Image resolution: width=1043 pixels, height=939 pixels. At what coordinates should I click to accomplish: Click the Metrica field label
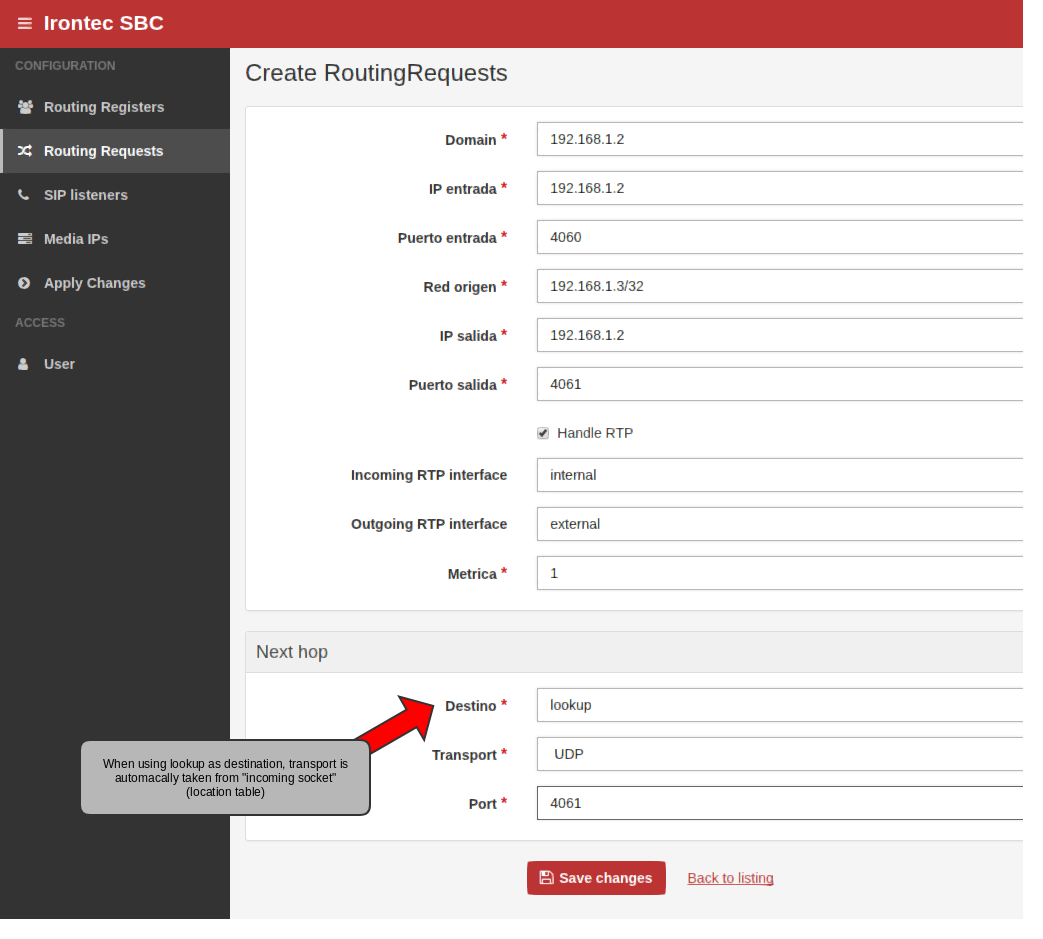[x=472, y=575]
